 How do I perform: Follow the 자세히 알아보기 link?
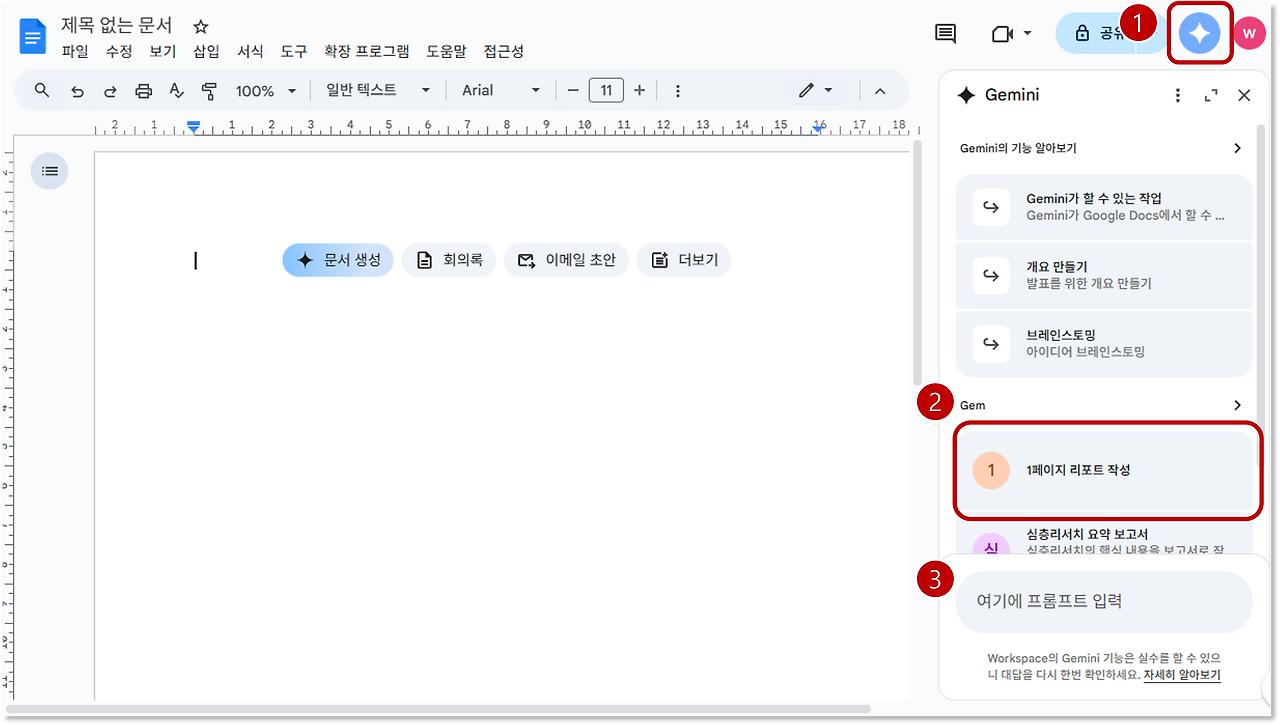tap(1182, 675)
